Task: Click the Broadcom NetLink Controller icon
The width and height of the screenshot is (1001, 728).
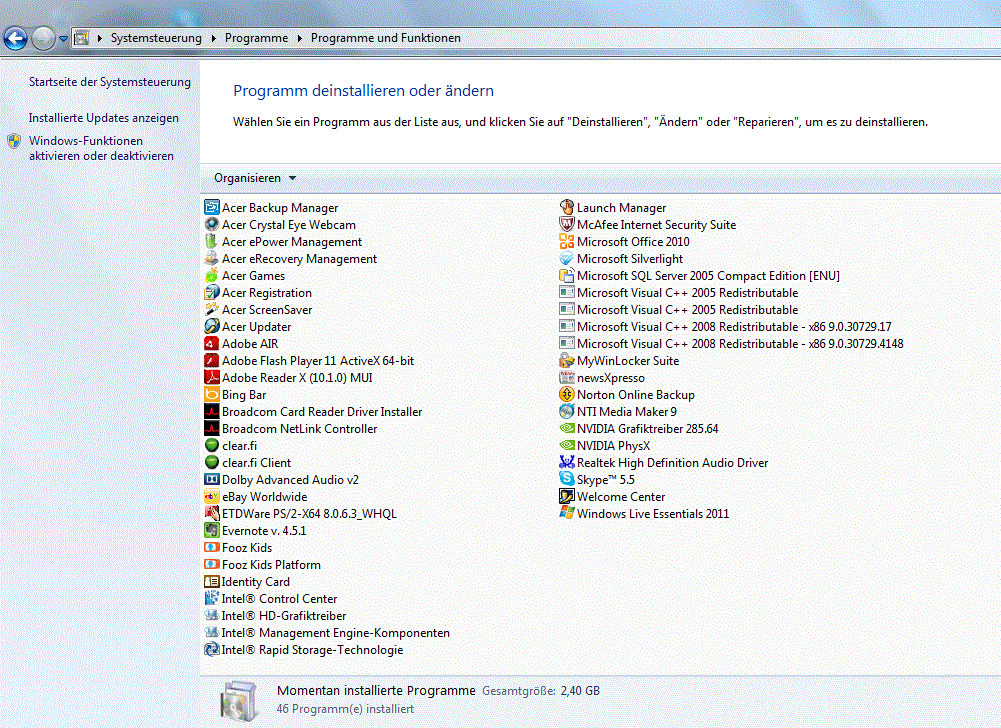Action: click(x=212, y=428)
